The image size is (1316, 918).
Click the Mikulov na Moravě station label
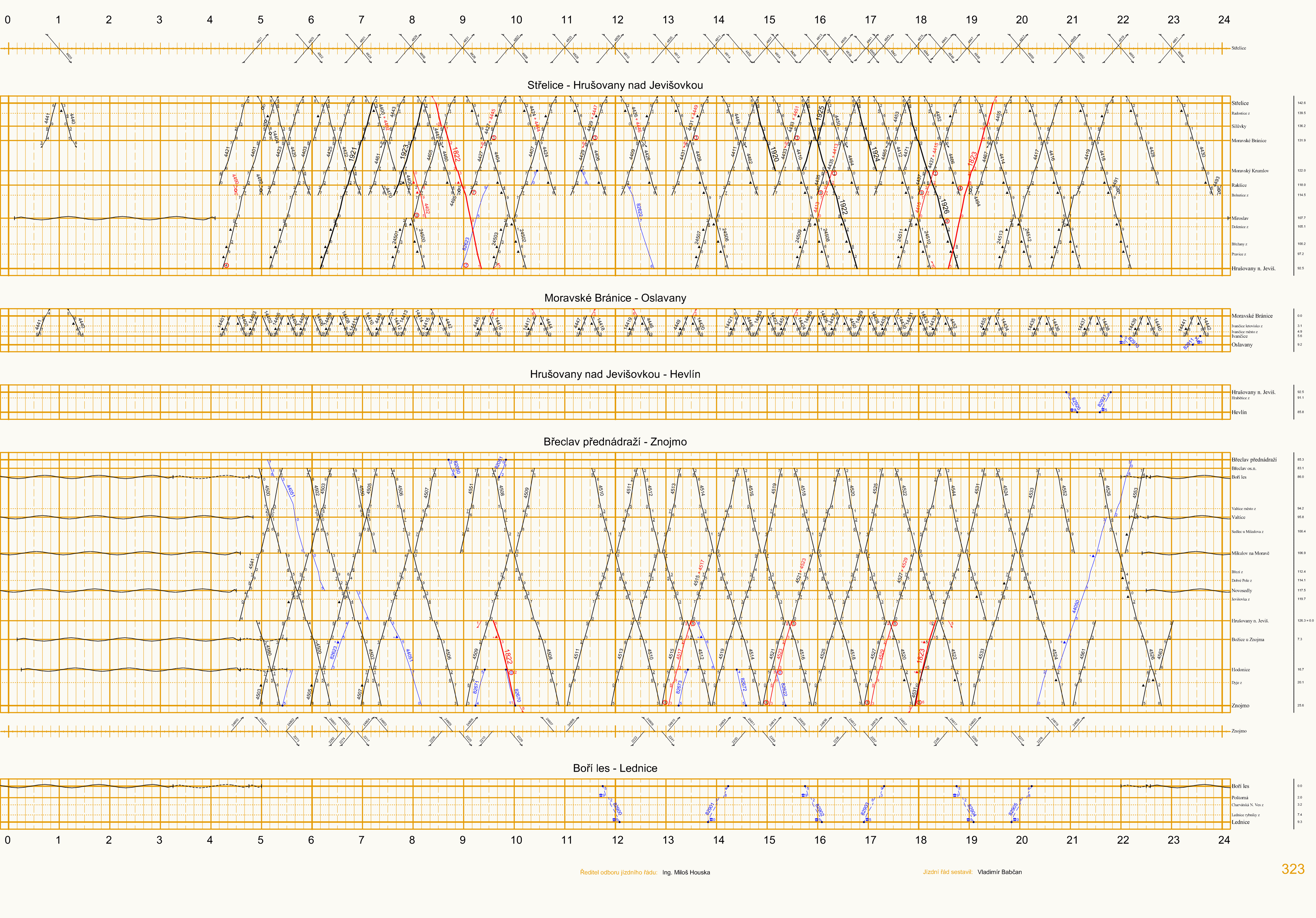(1250, 553)
